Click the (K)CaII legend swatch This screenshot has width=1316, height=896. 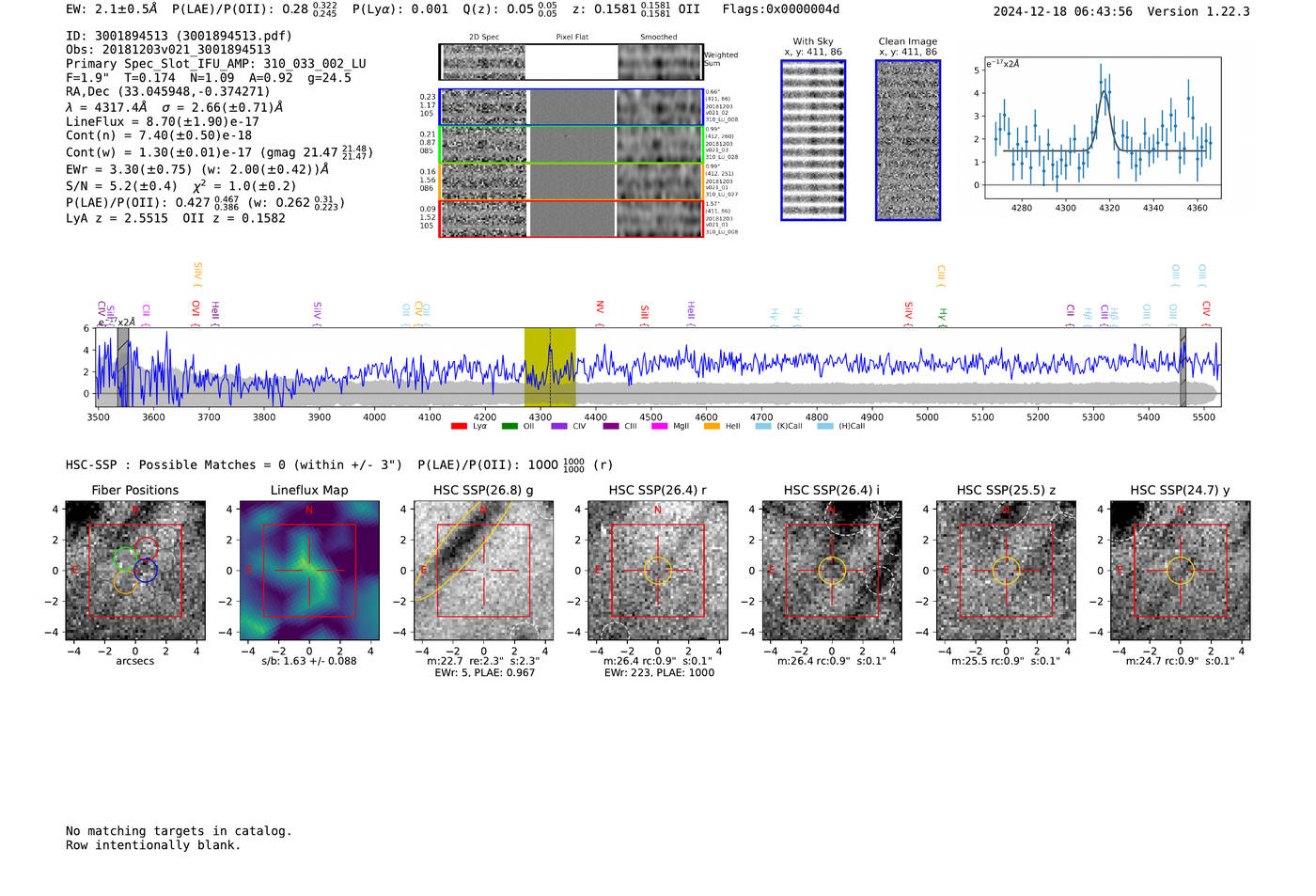click(x=763, y=427)
